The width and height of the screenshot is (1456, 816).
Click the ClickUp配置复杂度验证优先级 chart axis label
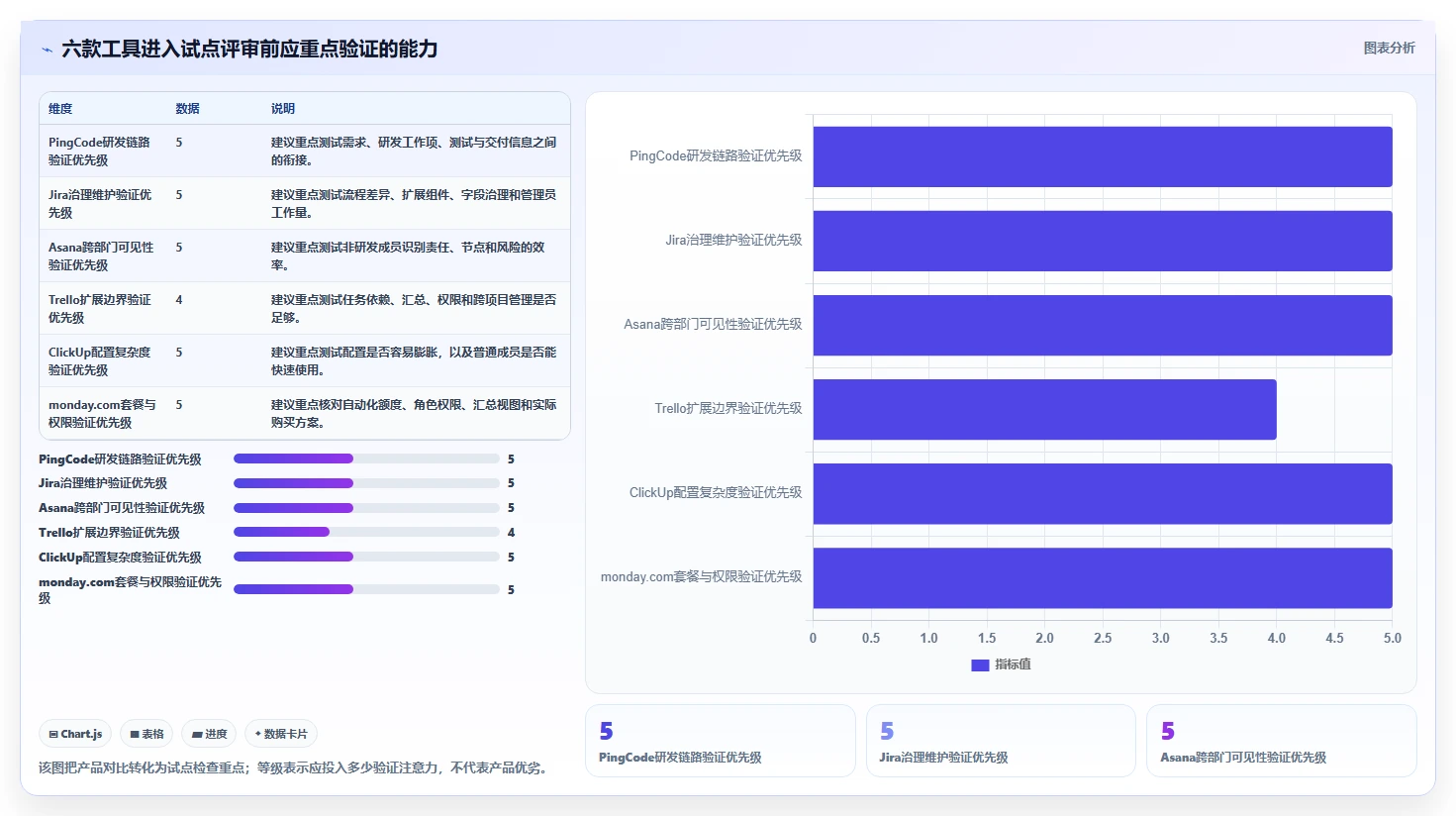tap(716, 493)
